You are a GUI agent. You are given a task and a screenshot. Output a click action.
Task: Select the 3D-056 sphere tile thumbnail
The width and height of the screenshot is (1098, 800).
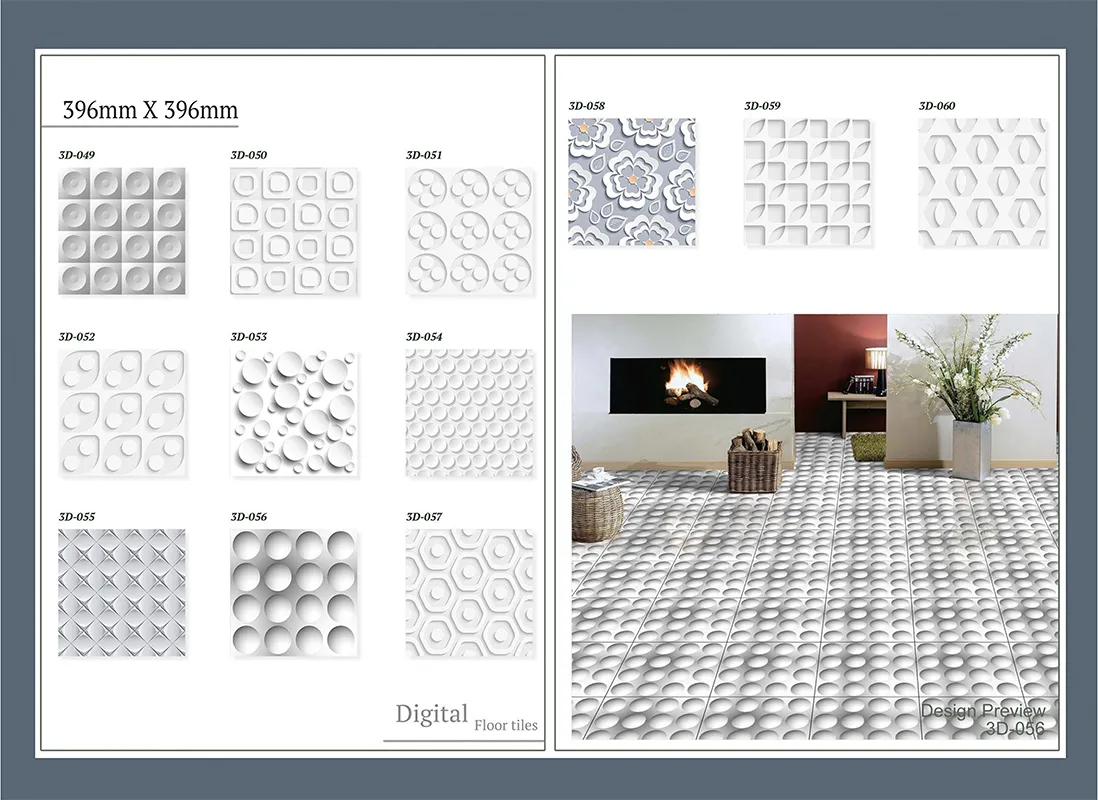[x=294, y=593]
